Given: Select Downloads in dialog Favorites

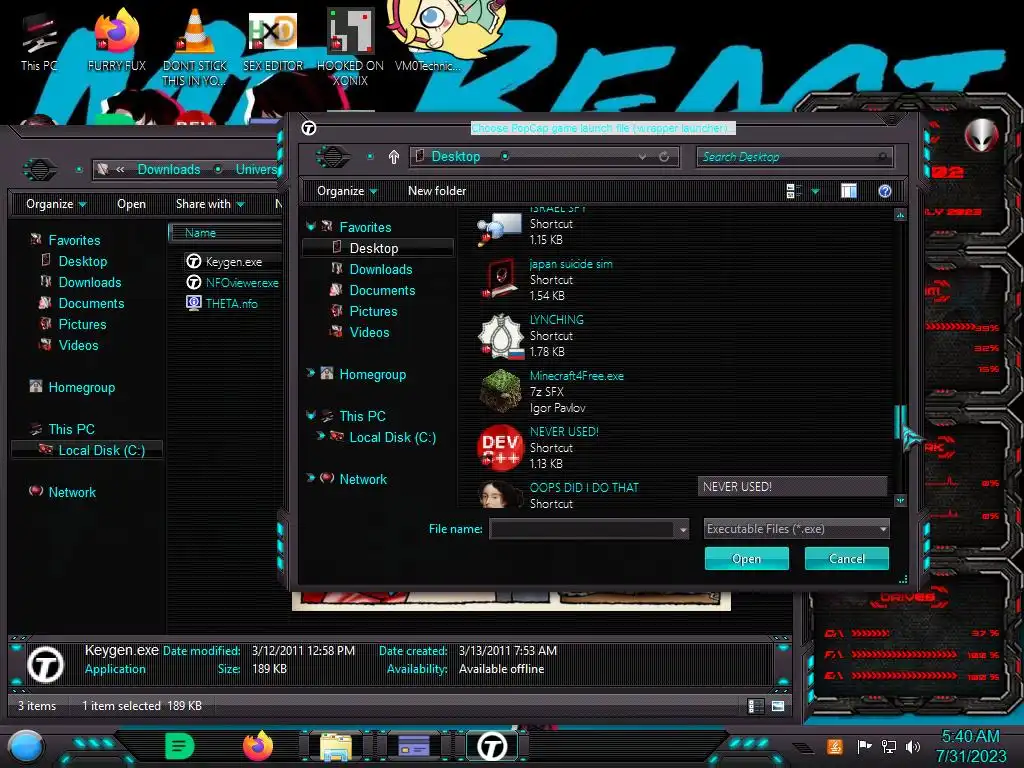Looking at the screenshot, I should (x=381, y=269).
